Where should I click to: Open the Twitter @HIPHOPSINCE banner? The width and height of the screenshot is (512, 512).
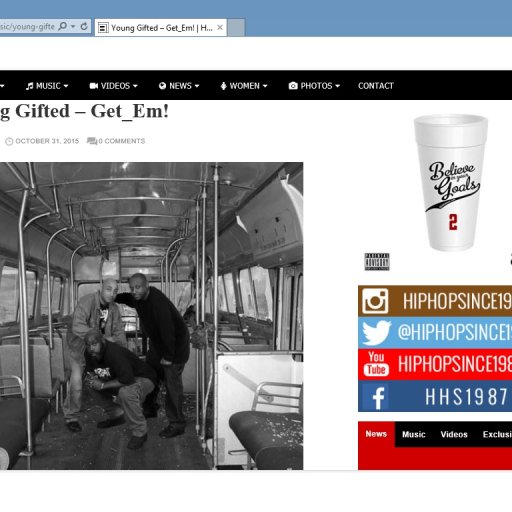[435, 332]
